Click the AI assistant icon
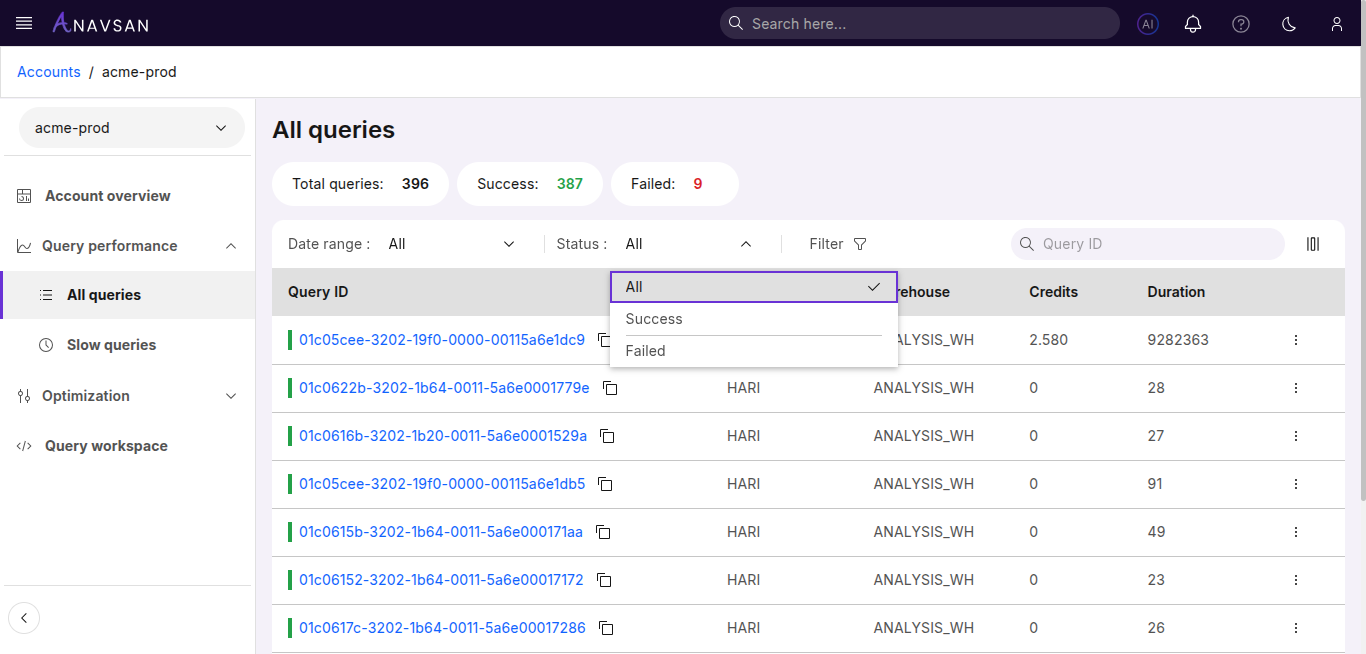Image resolution: width=1366 pixels, height=654 pixels. [x=1148, y=24]
